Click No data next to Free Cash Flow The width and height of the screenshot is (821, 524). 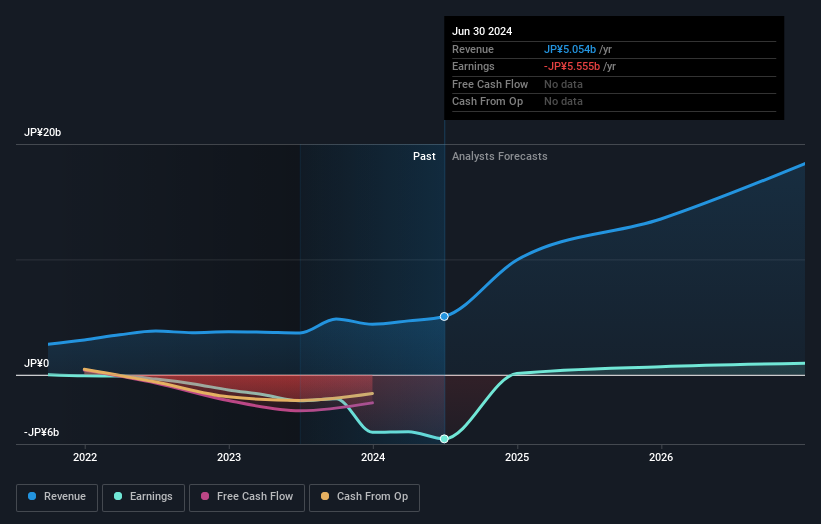pos(563,84)
